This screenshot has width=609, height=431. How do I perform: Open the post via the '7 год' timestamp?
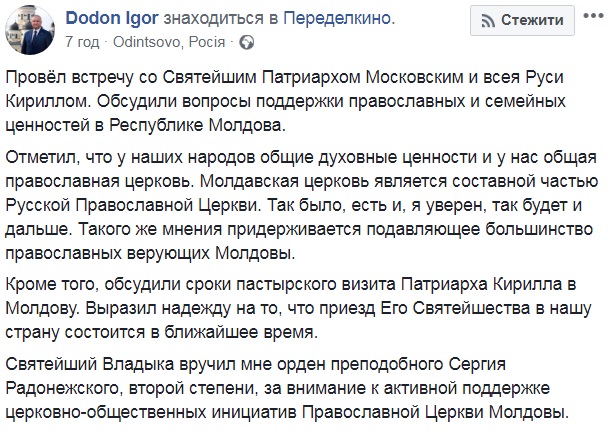82,42
